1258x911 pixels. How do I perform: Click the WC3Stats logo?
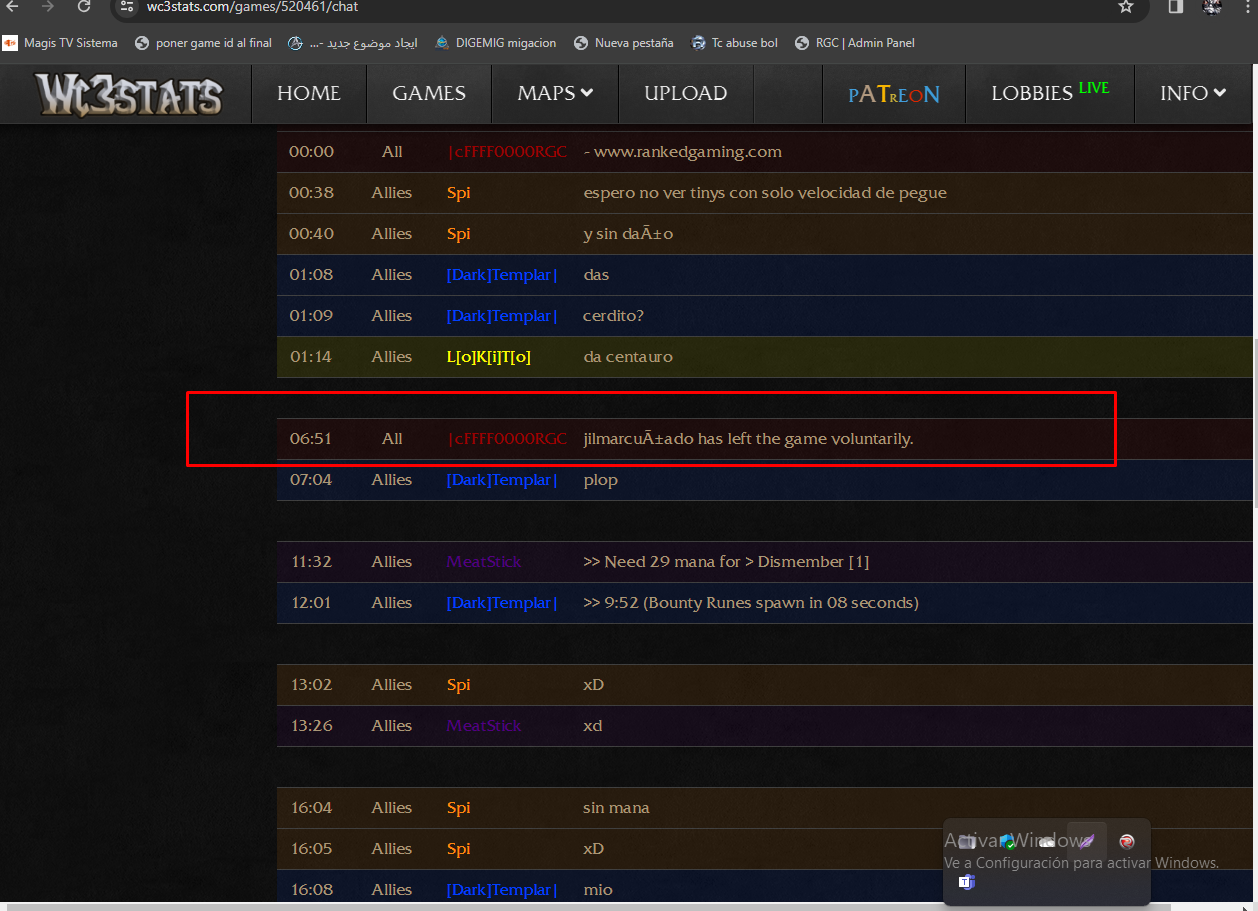point(129,94)
